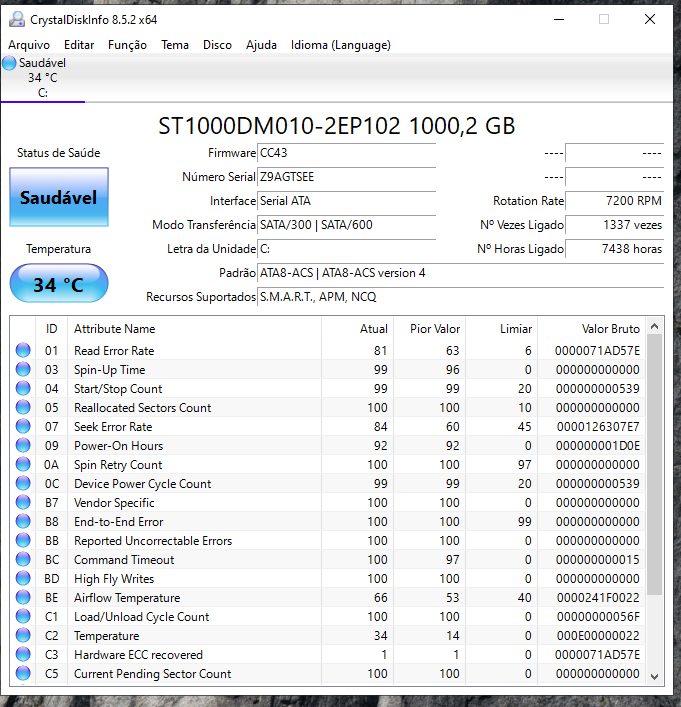The width and height of the screenshot is (681, 707).
Task: Click the Load/Unload Cycle Count attribute name
Action: (x=142, y=617)
